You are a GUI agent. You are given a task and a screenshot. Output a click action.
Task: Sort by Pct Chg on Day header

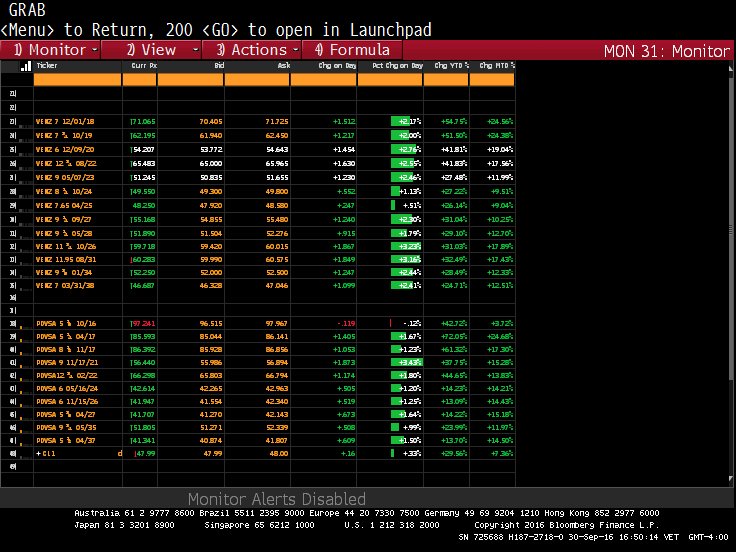(x=398, y=66)
